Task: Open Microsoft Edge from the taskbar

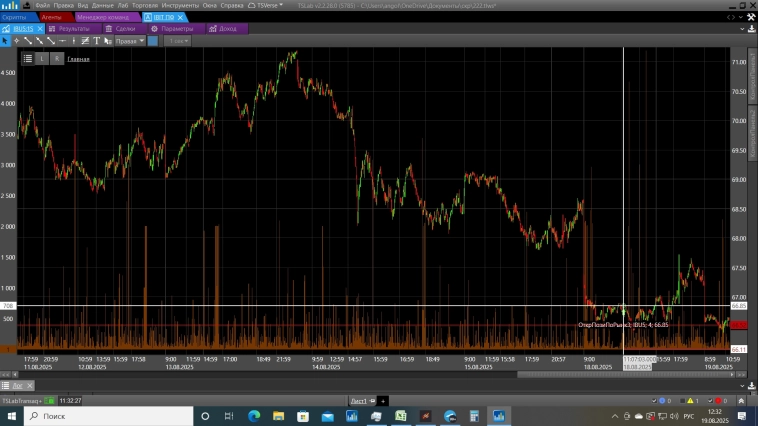Action: (x=254, y=415)
